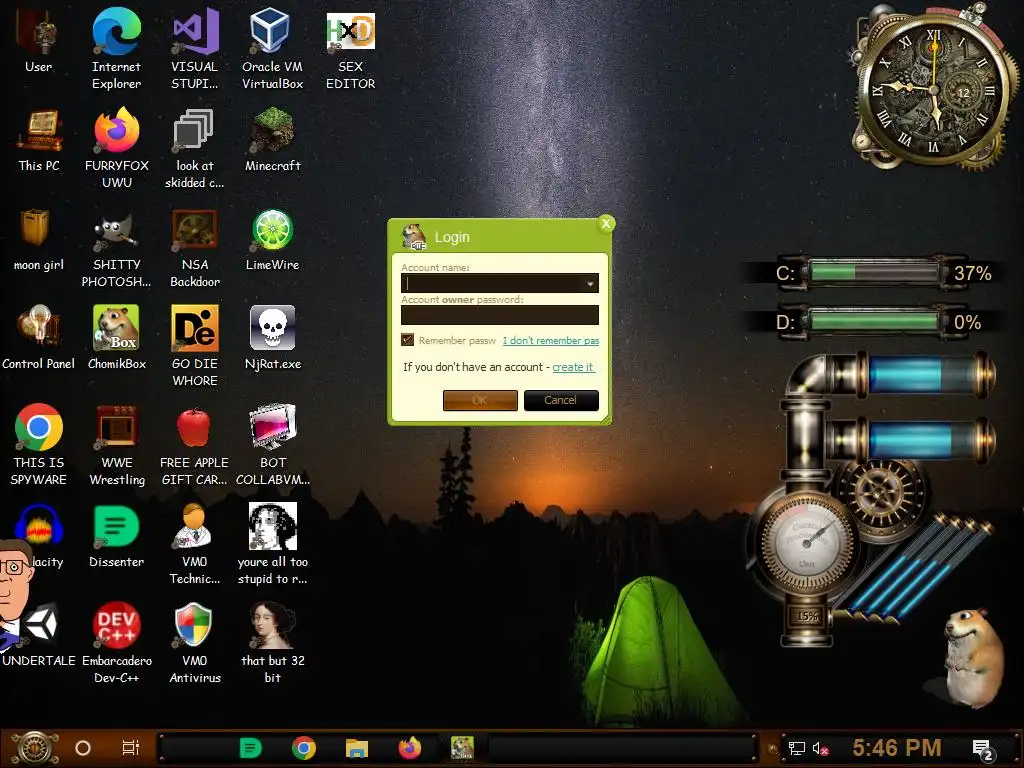Open the Control Panel icon
This screenshot has width=1024, height=768.
(x=39, y=338)
